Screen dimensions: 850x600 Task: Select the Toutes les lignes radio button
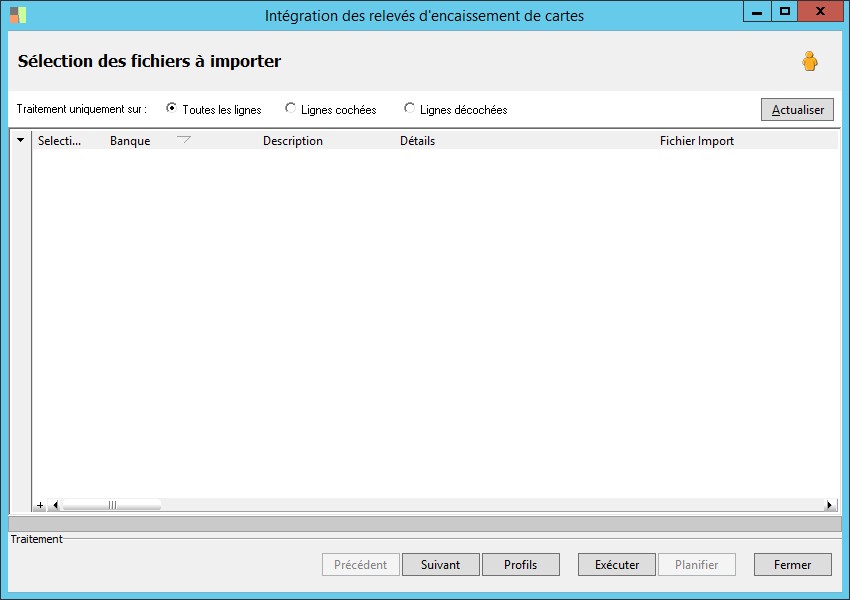pyautogui.click(x=171, y=108)
